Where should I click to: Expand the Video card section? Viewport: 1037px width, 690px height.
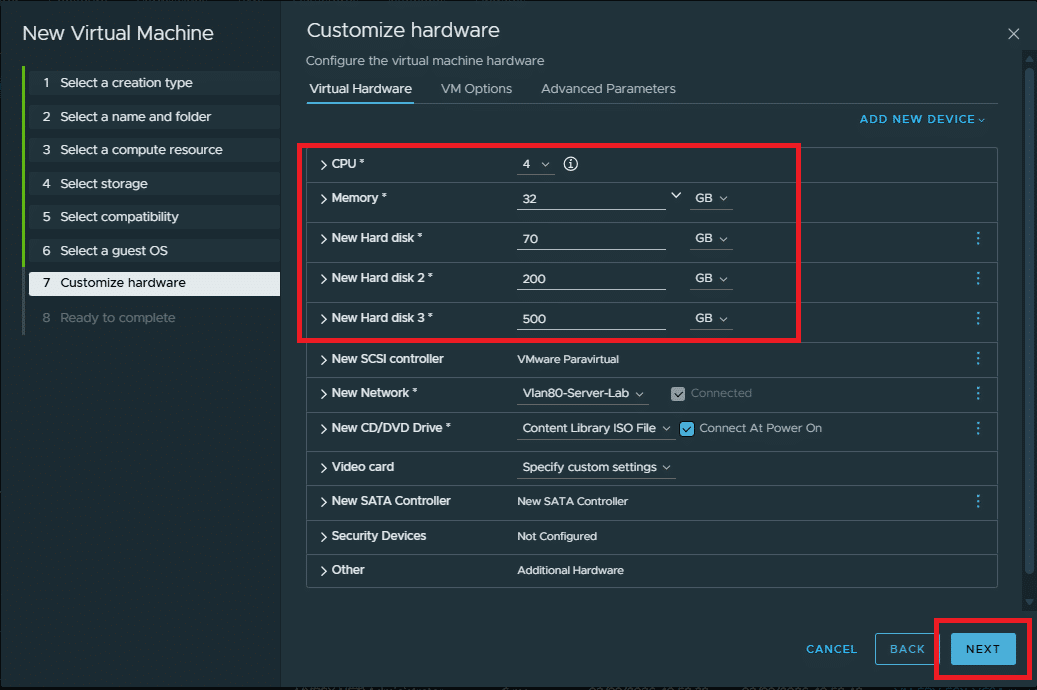324,467
